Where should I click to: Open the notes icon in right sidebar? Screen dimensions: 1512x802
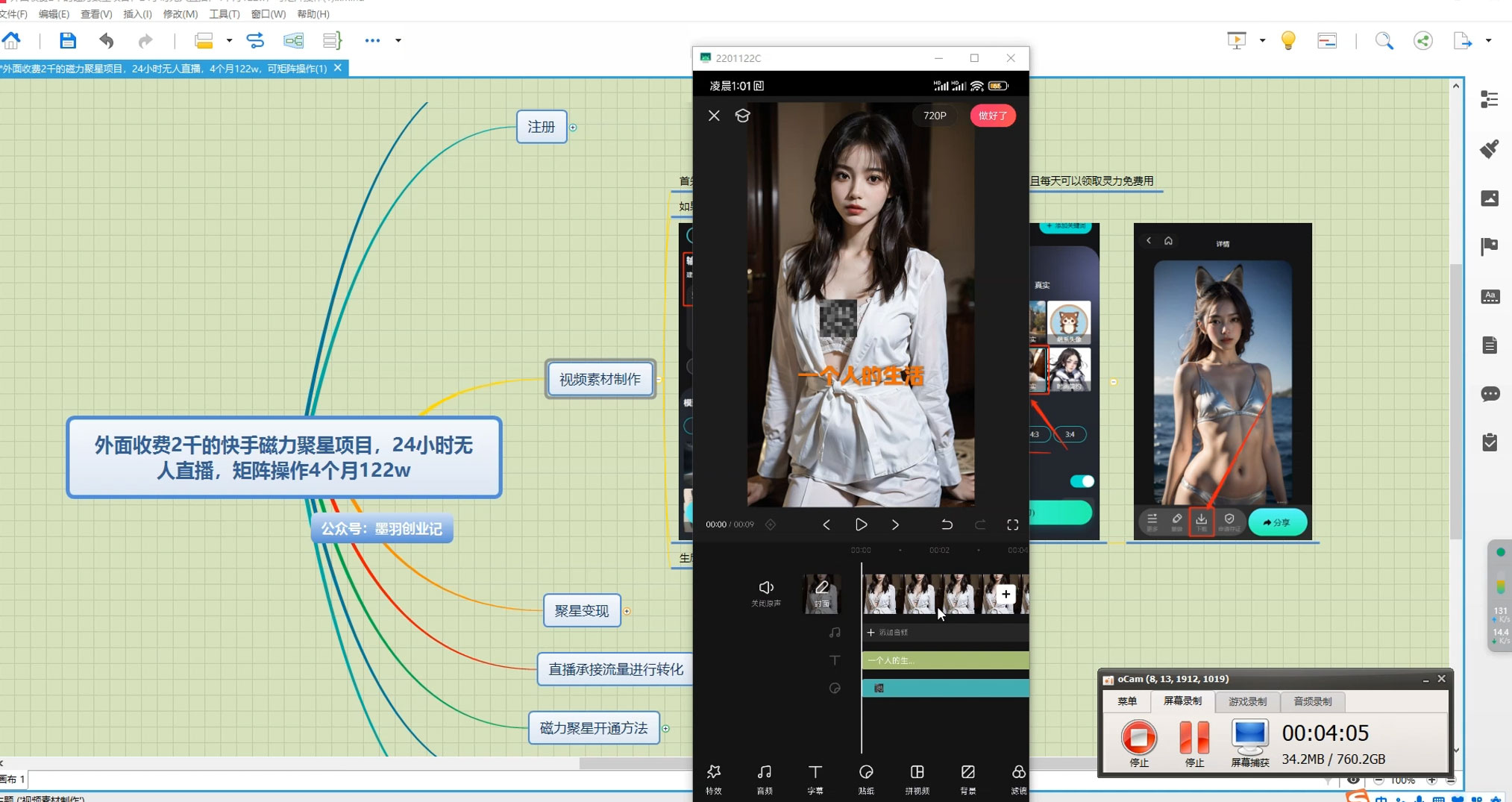1490,345
